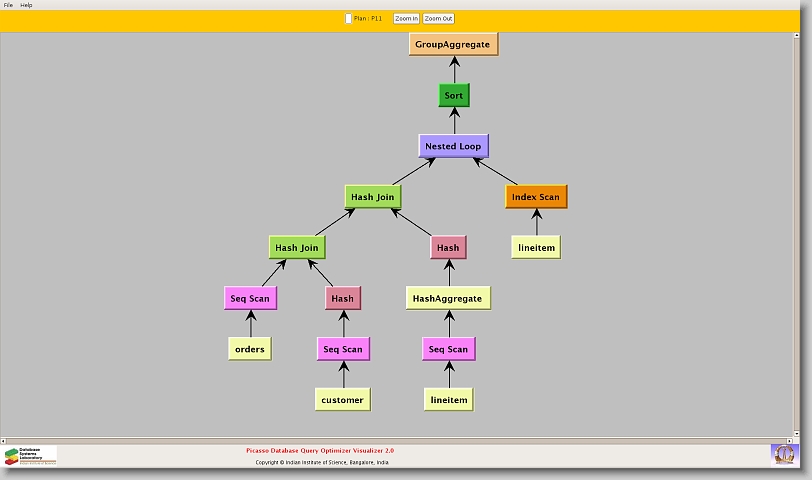This screenshot has height=480, width=812.
Task: Select the customer table node
Action: [343, 399]
